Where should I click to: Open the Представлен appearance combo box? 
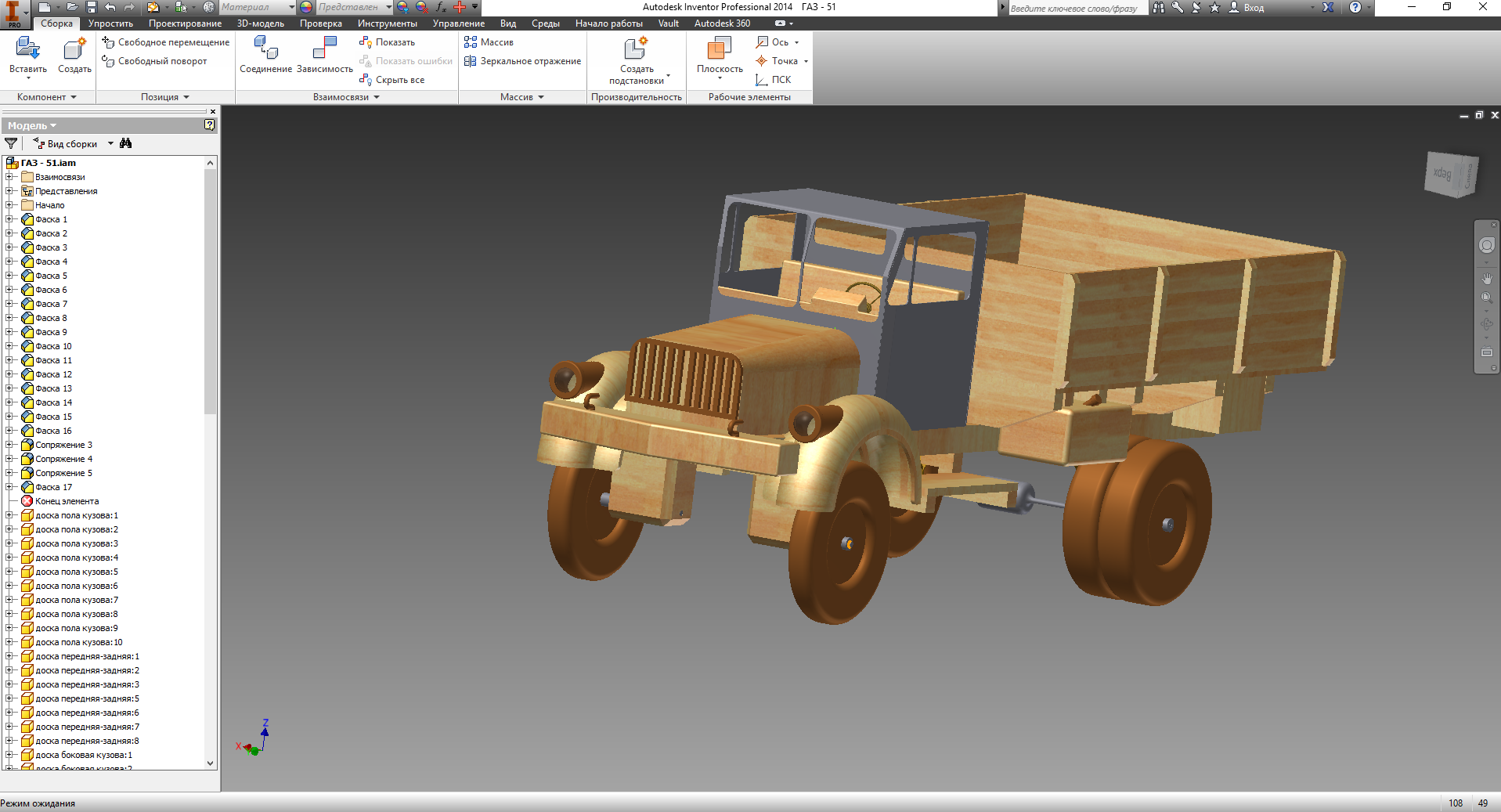point(354,7)
